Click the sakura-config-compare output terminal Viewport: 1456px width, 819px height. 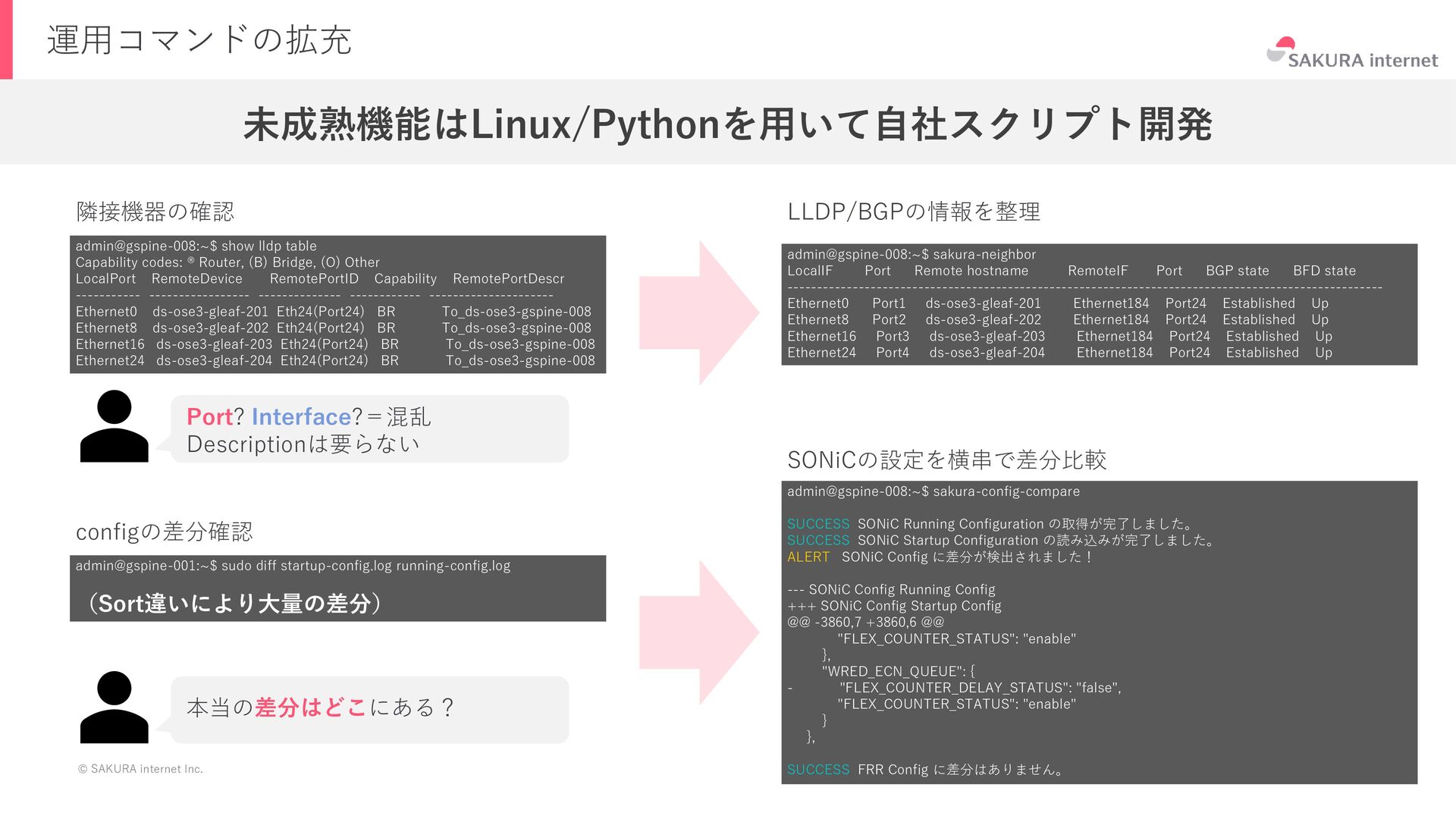click(x=1099, y=632)
